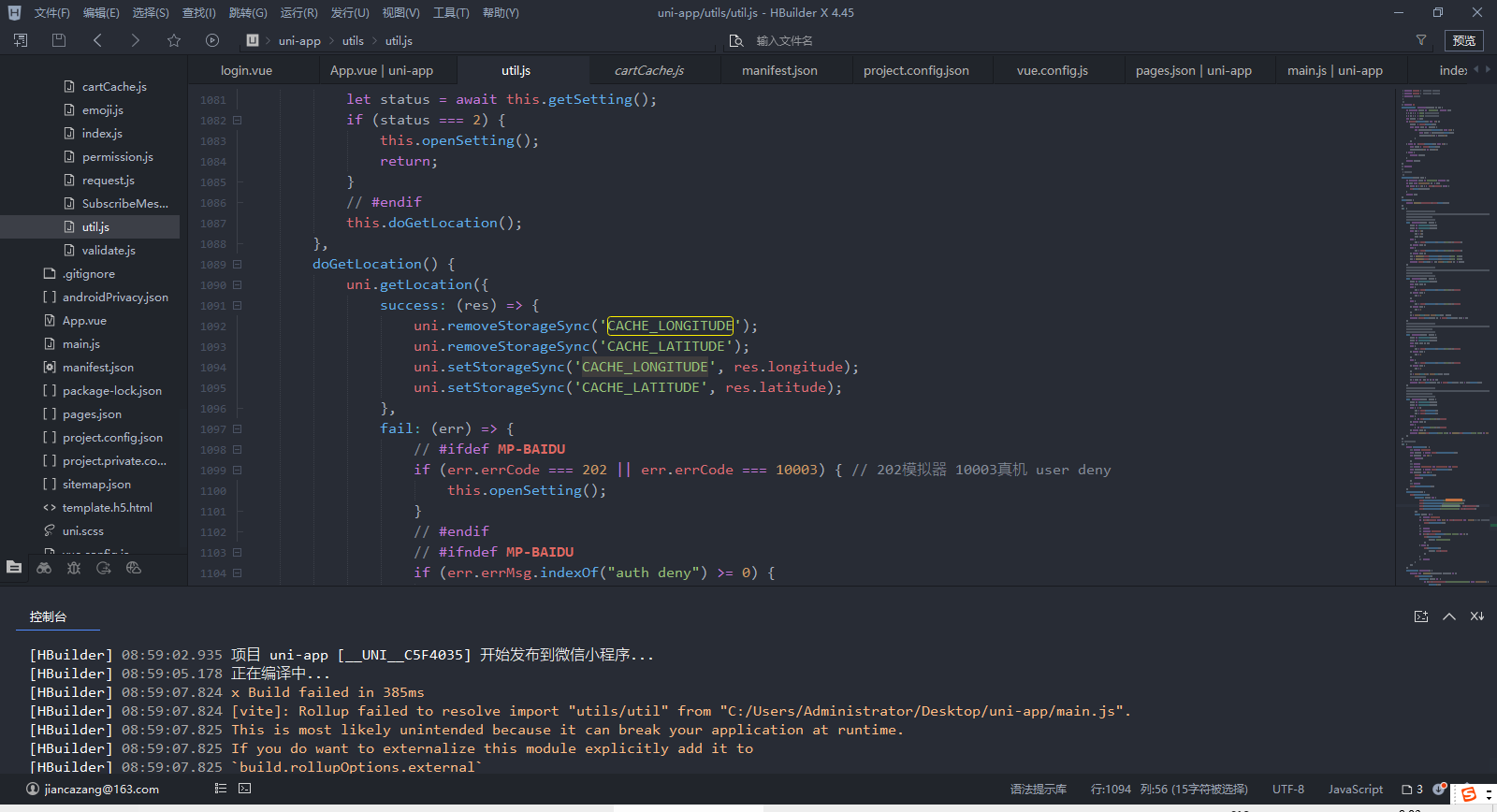Viewport: 1497px width, 812px height.
Task: Open validate.js in the file tree
Action: [109, 250]
